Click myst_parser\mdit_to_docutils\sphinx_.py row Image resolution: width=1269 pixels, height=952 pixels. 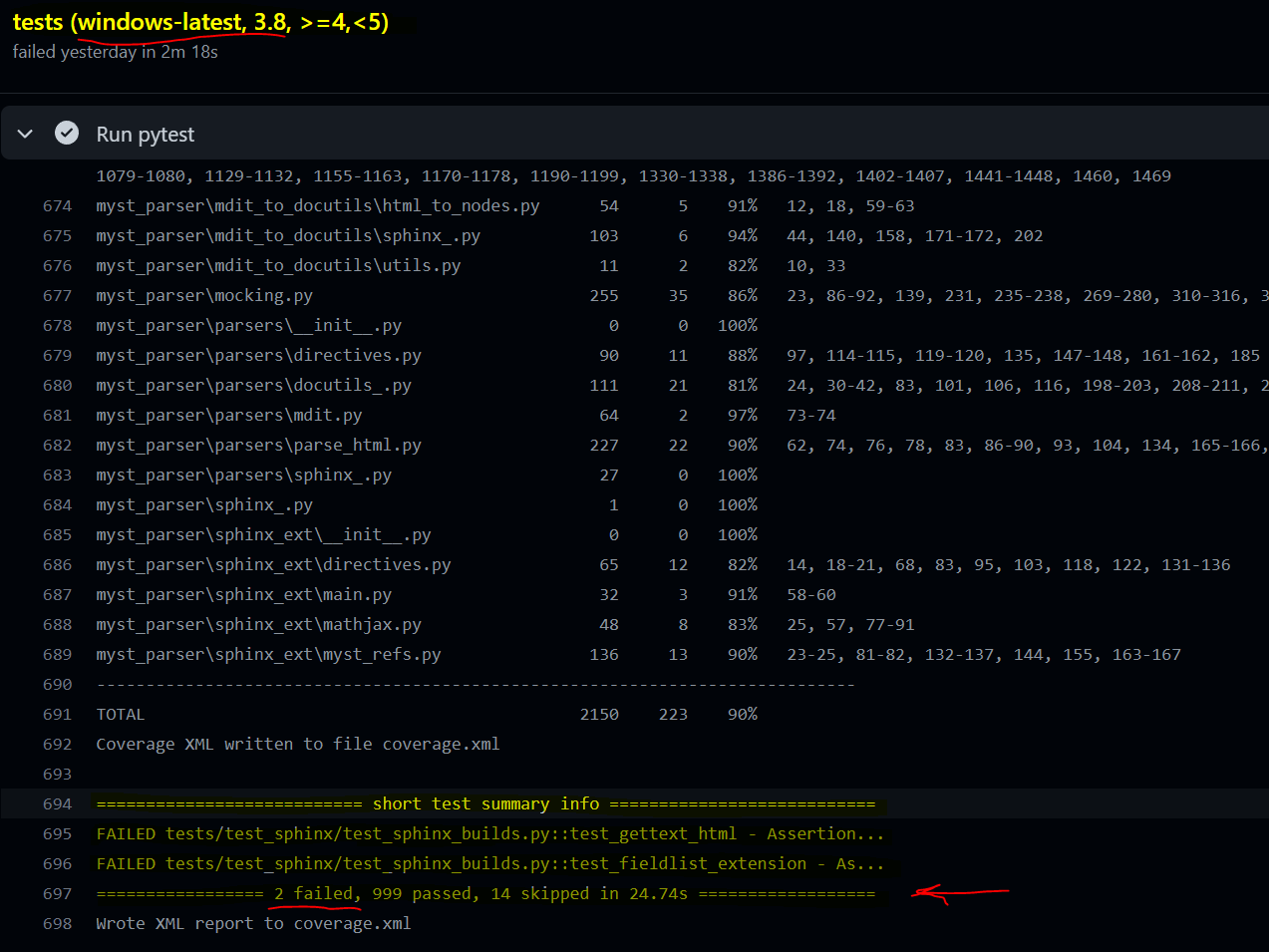point(634,236)
